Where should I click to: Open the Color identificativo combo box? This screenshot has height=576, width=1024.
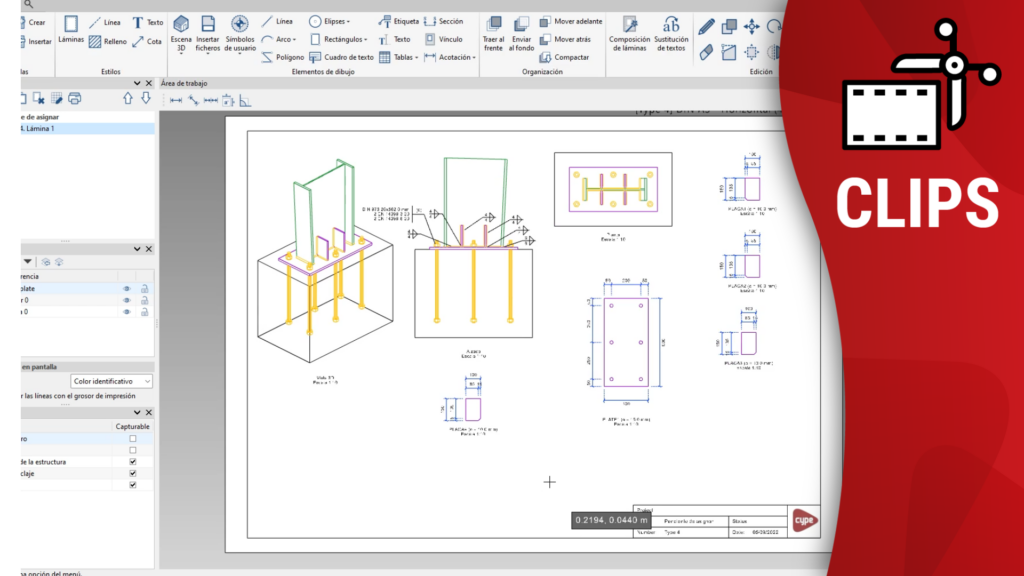tap(111, 381)
